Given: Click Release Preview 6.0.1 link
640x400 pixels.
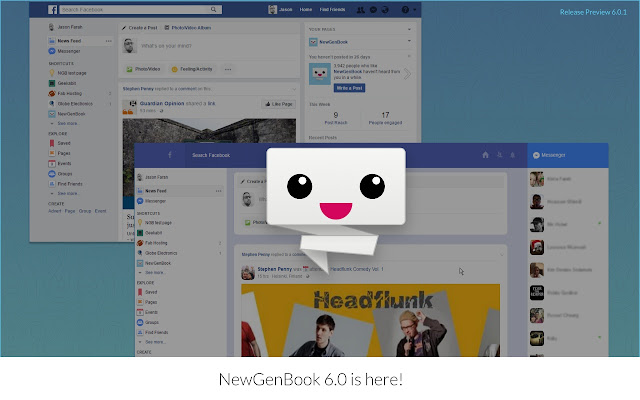Looking at the screenshot, I should tap(593, 12).
